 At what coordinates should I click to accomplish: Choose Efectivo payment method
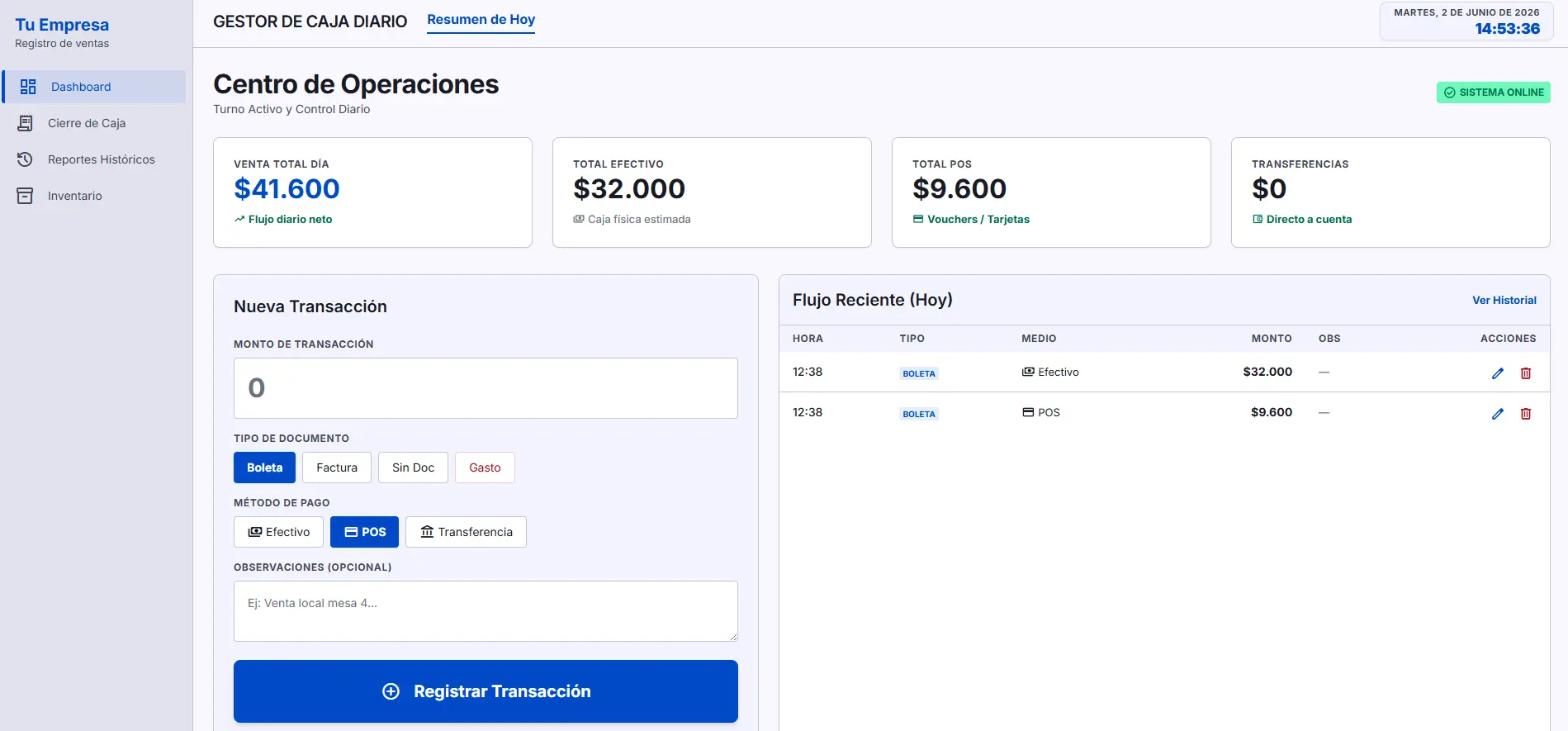coord(278,532)
